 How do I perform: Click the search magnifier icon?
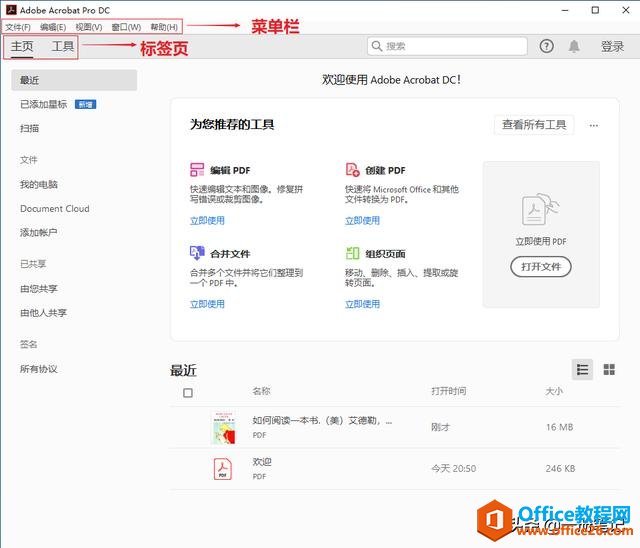[x=377, y=46]
